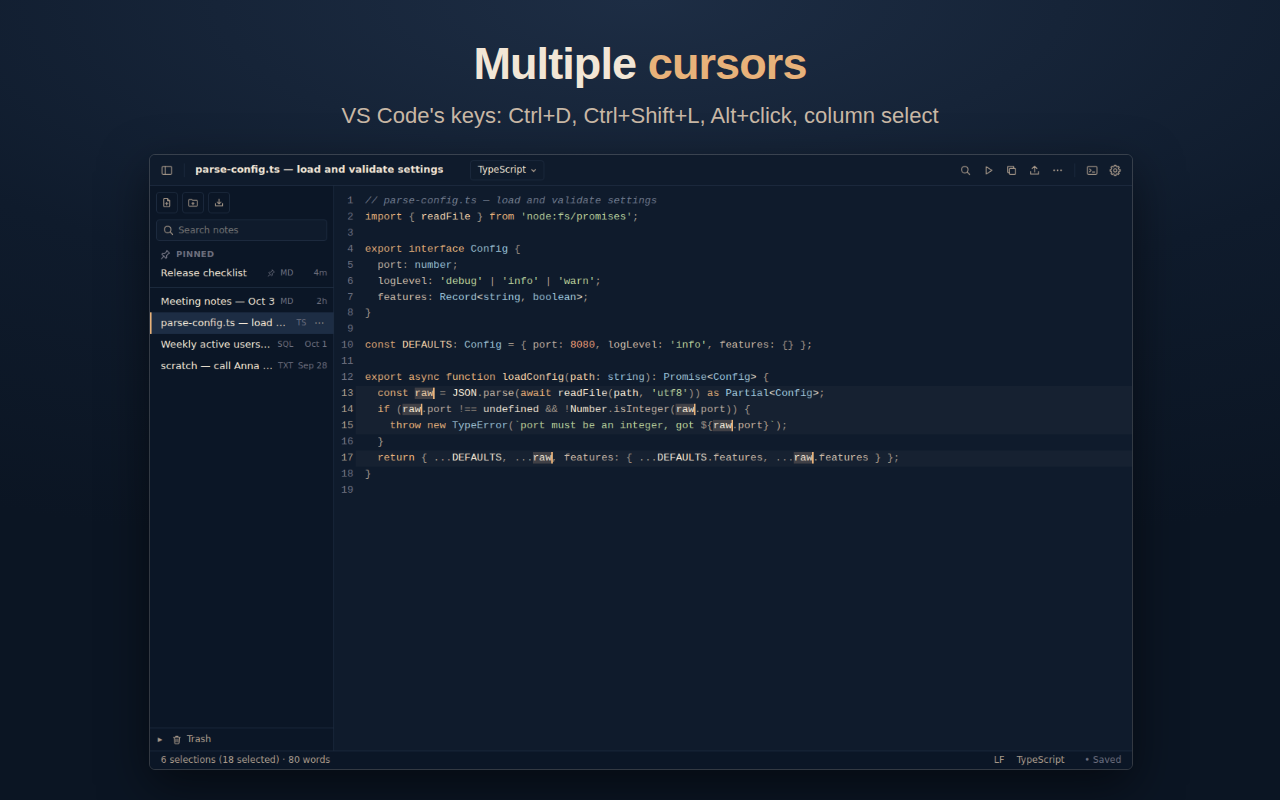This screenshot has width=1280, height=800.
Task: Click the word DEFAULTS on line 10
Action: point(427,345)
